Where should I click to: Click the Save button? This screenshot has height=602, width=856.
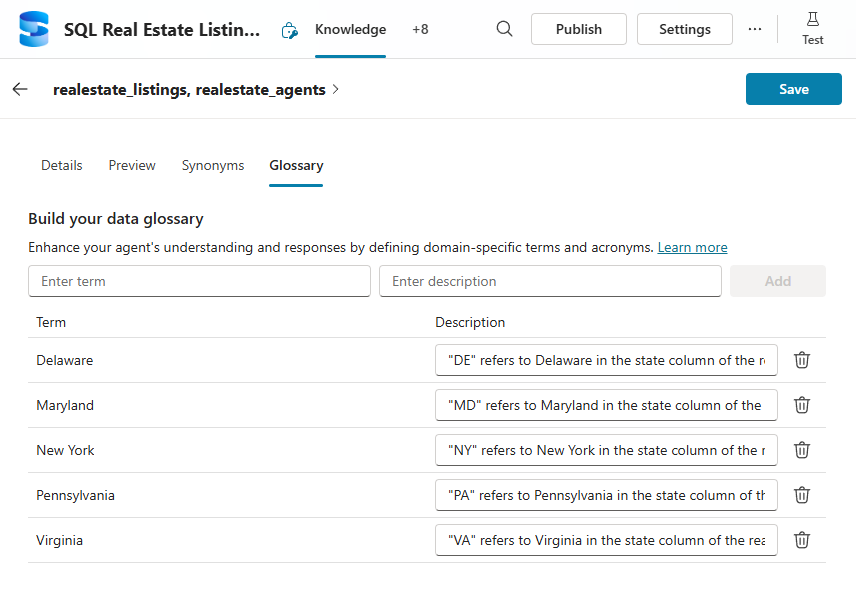[793, 89]
